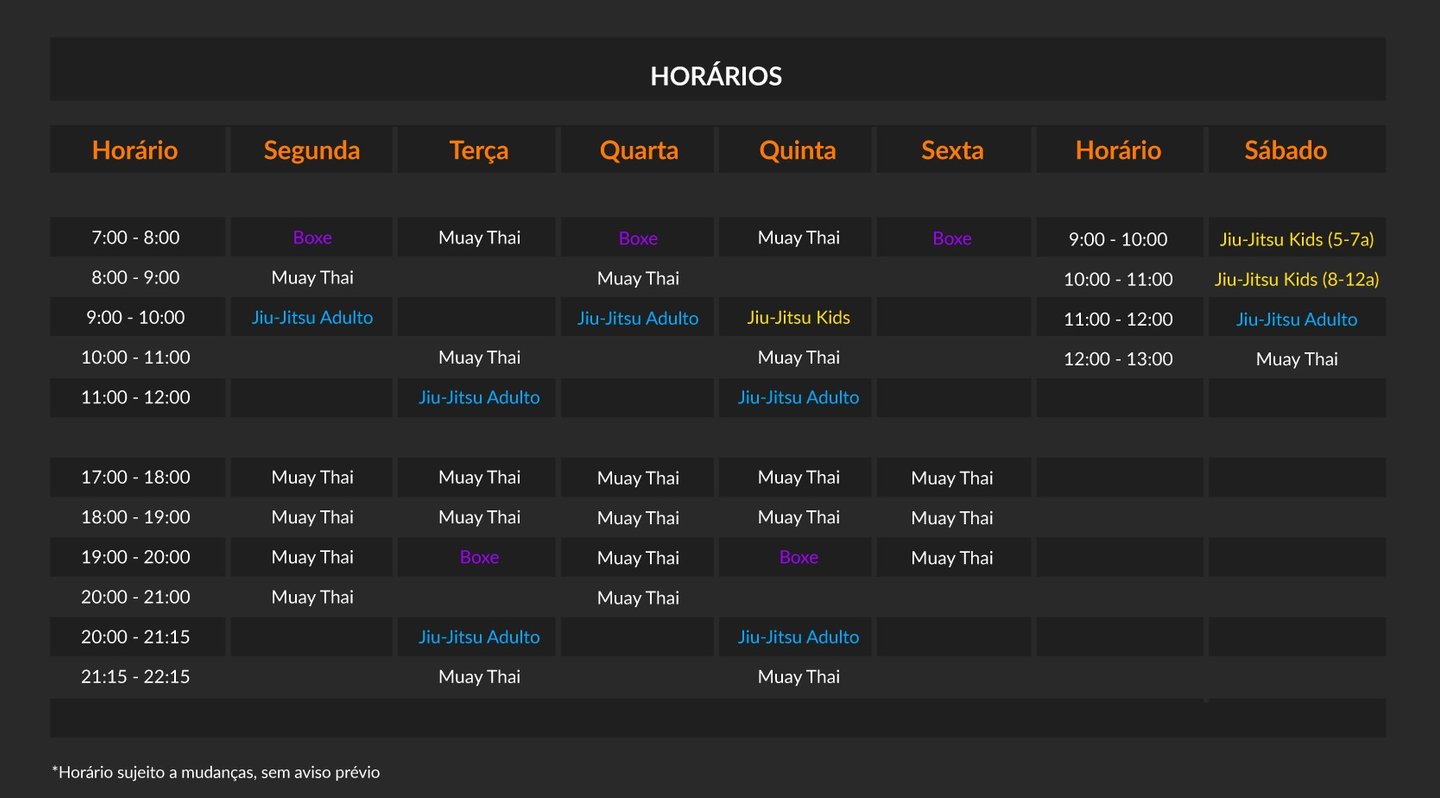1440x798 pixels.
Task: Click Thursday's Jiu-Jitsu Kids class cell
Action: point(798,317)
